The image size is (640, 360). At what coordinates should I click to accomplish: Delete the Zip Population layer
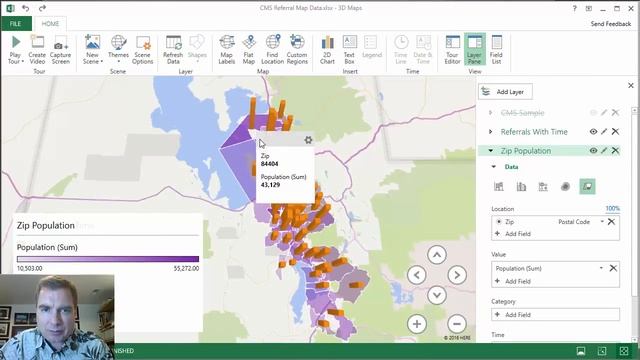[x=615, y=151]
